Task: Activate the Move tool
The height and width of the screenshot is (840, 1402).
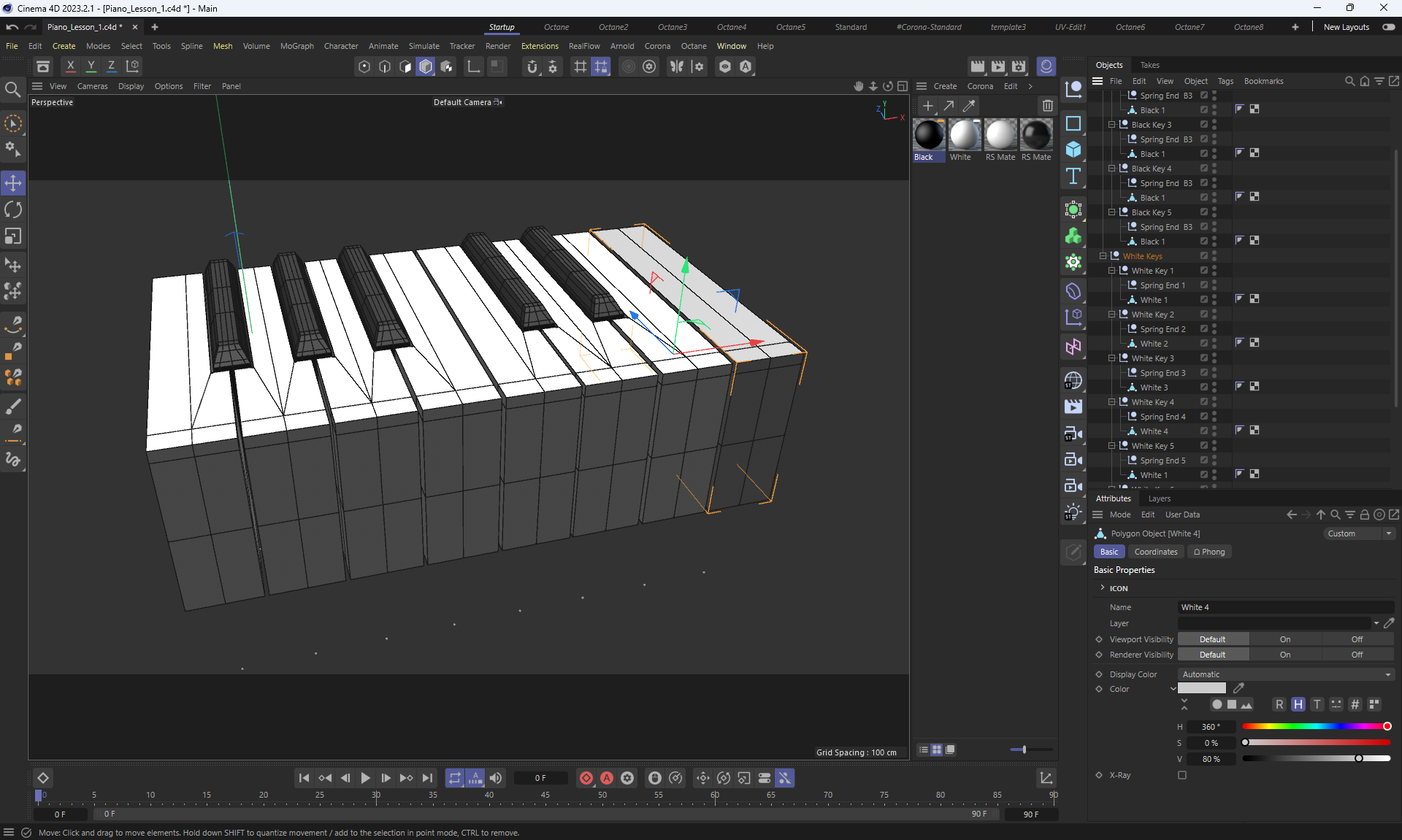Action: 13,183
